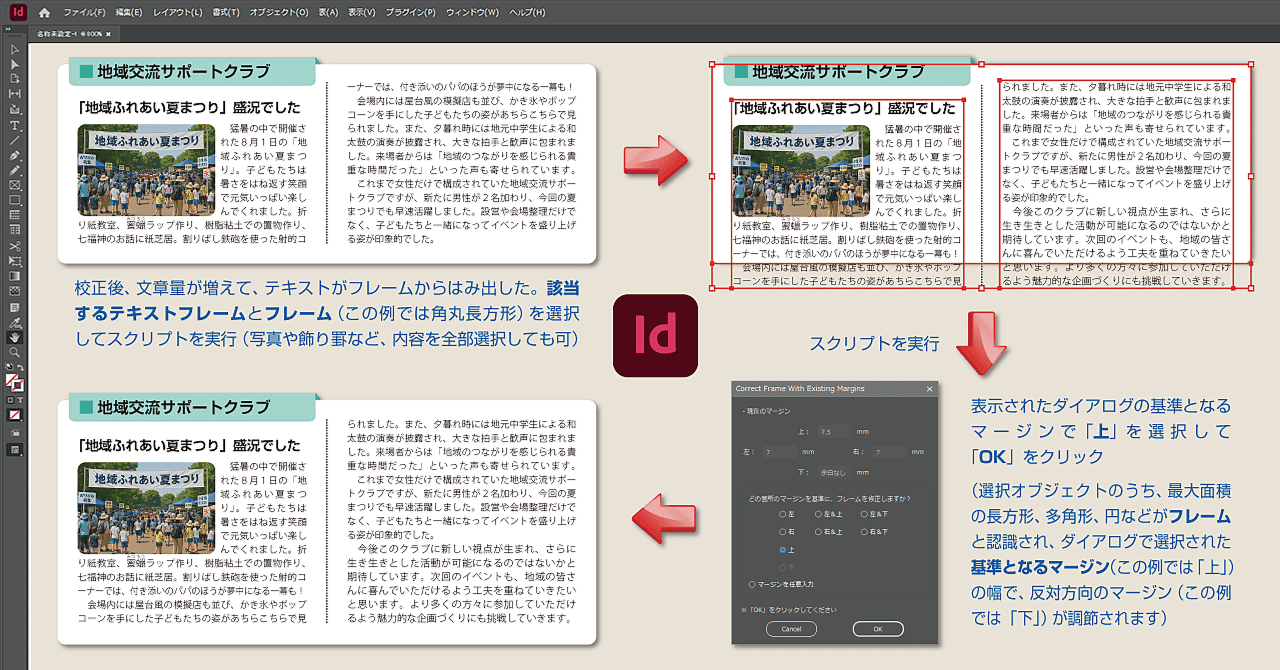
Task: Select the 上 radio button in the dialog
Action: point(782,549)
